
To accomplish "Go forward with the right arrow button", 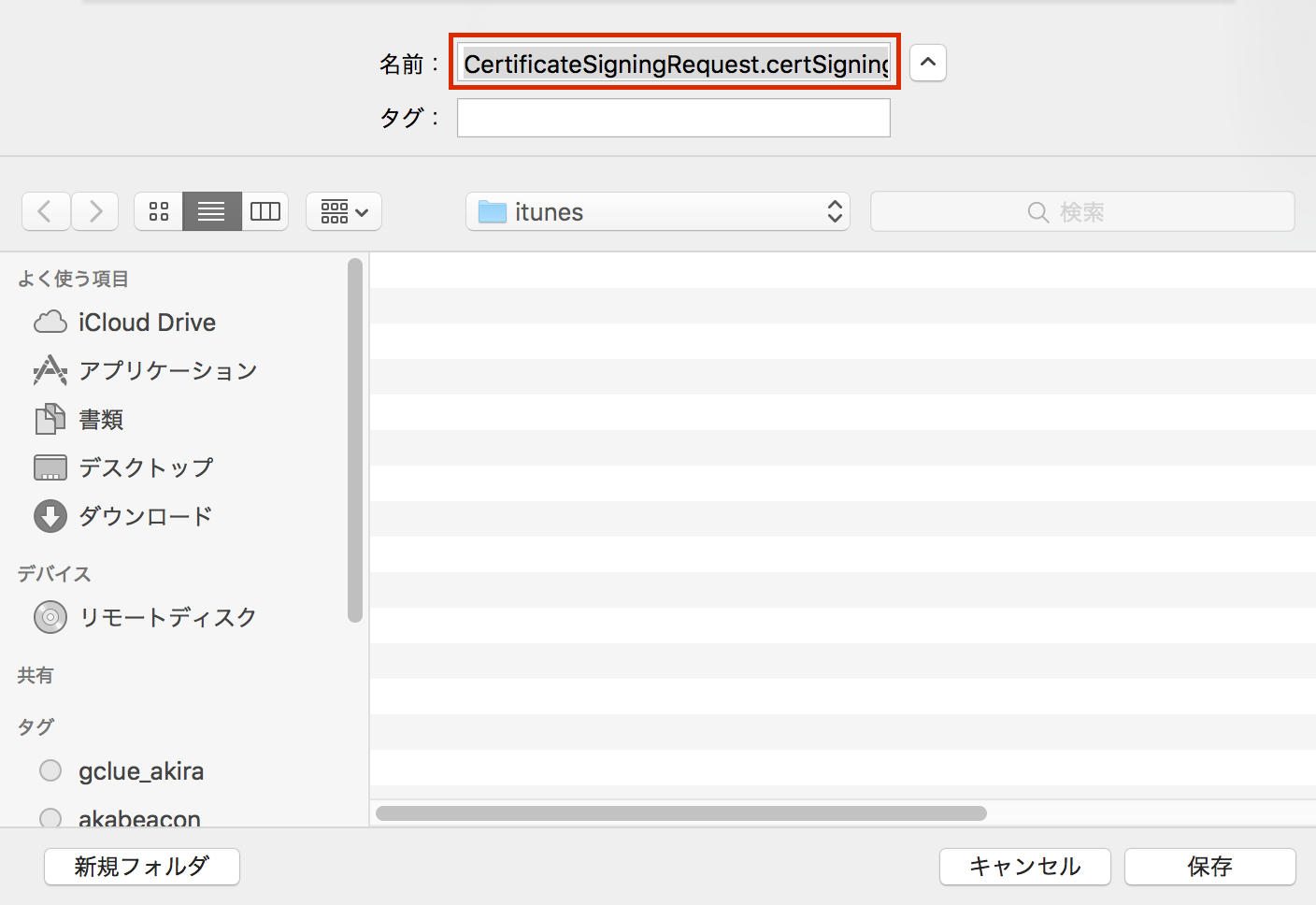I will coord(95,211).
